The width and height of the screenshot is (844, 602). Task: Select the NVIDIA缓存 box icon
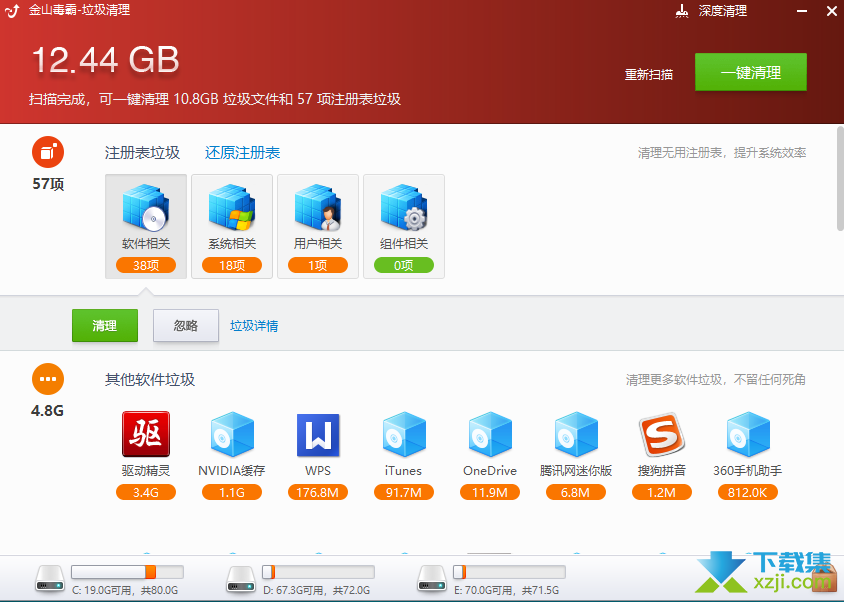coord(232,434)
